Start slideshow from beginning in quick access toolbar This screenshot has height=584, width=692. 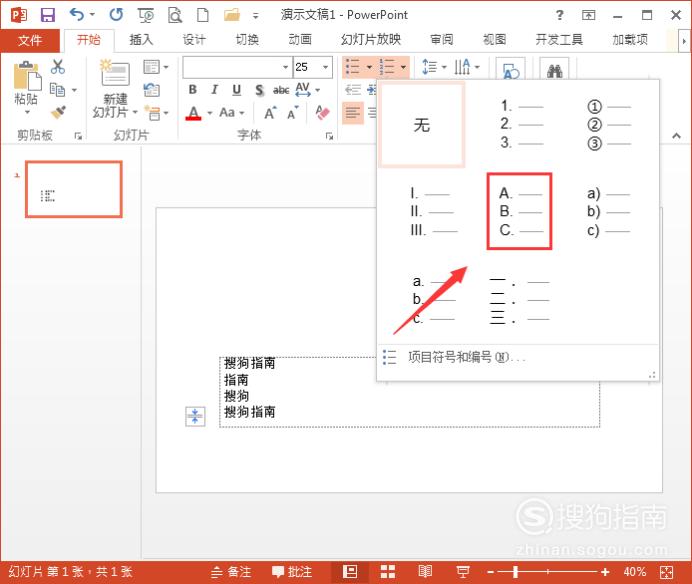click(x=146, y=15)
